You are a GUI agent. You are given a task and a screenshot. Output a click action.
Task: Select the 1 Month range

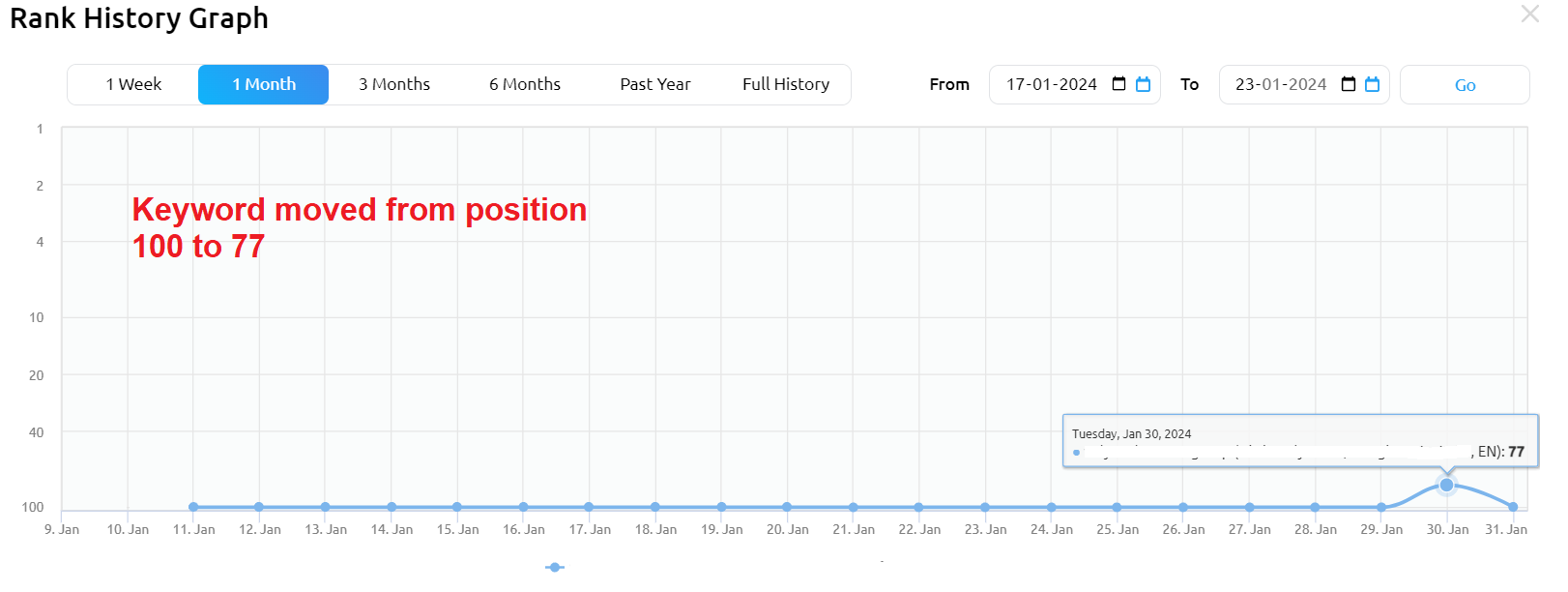pyautogui.click(x=263, y=84)
